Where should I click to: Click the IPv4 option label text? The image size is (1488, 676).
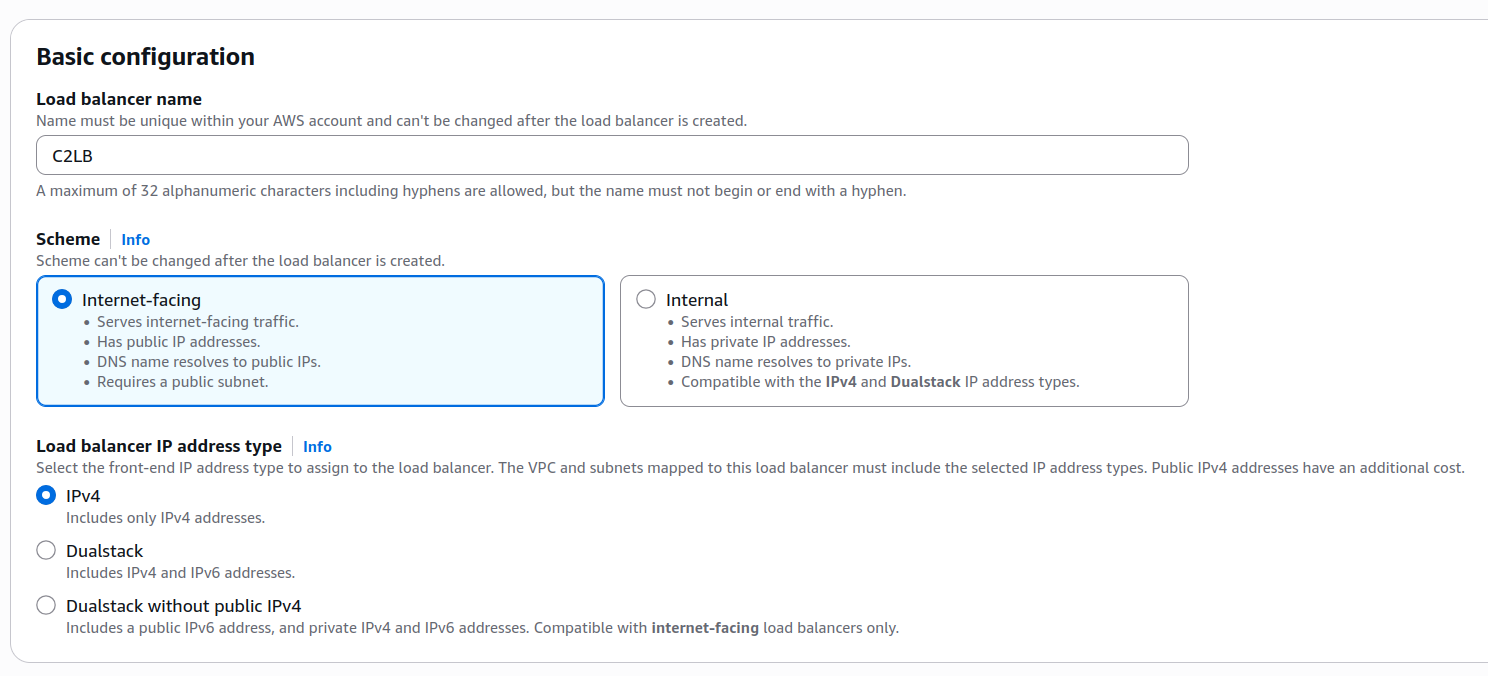(83, 496)
